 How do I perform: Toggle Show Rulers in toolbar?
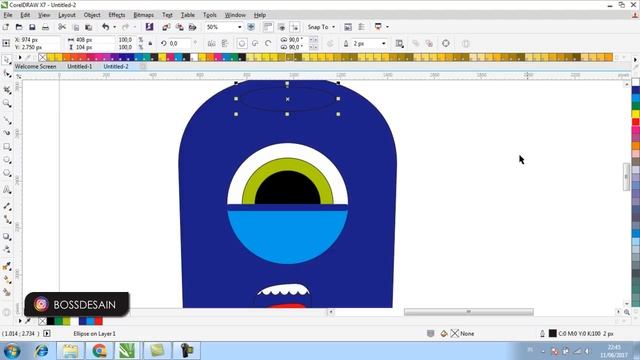coord(268,27)
